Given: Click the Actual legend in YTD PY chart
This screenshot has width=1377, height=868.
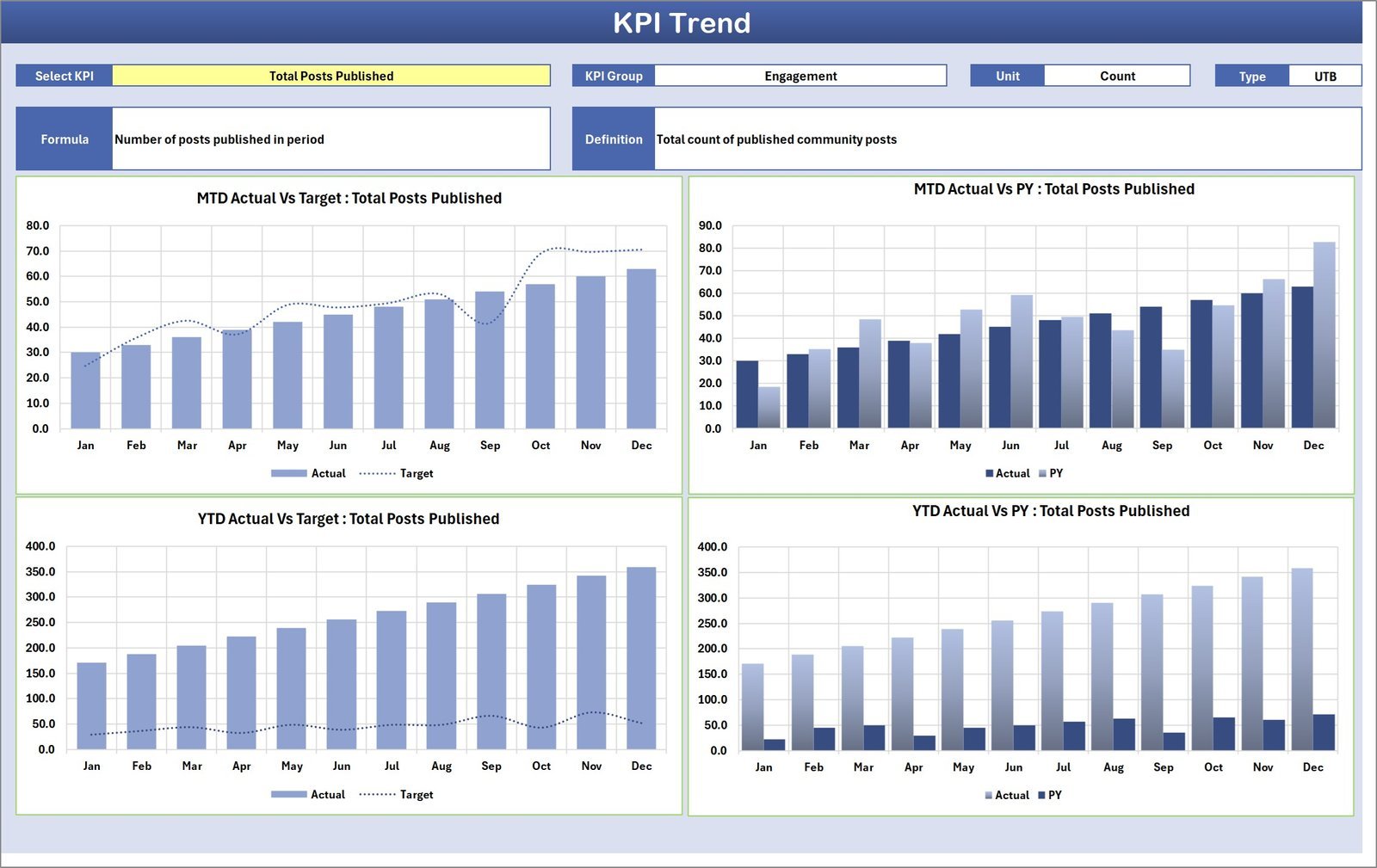Looking at the screenshot, I should point(1010,795).
